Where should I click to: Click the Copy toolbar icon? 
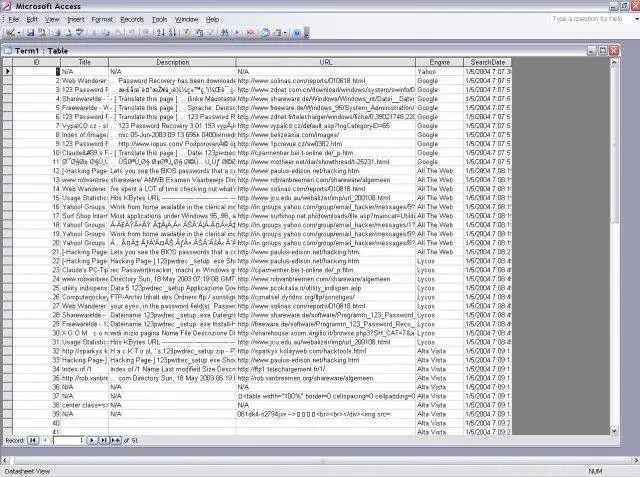(106, 33)
